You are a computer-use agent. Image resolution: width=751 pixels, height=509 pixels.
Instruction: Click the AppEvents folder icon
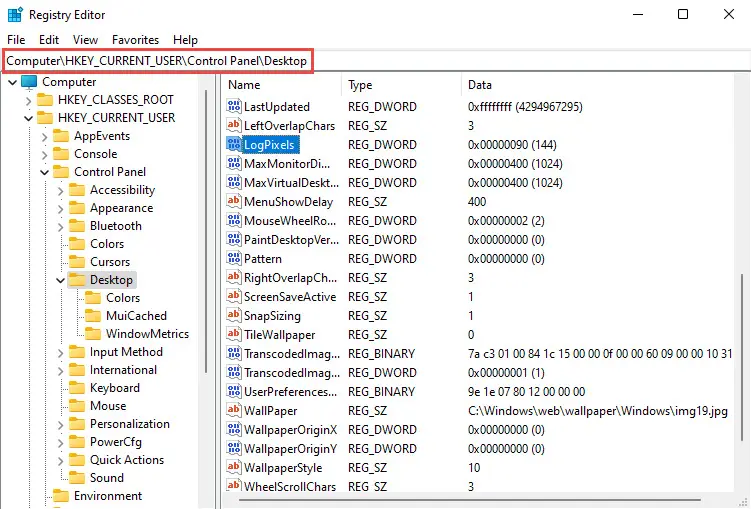[x=61, y=136]
